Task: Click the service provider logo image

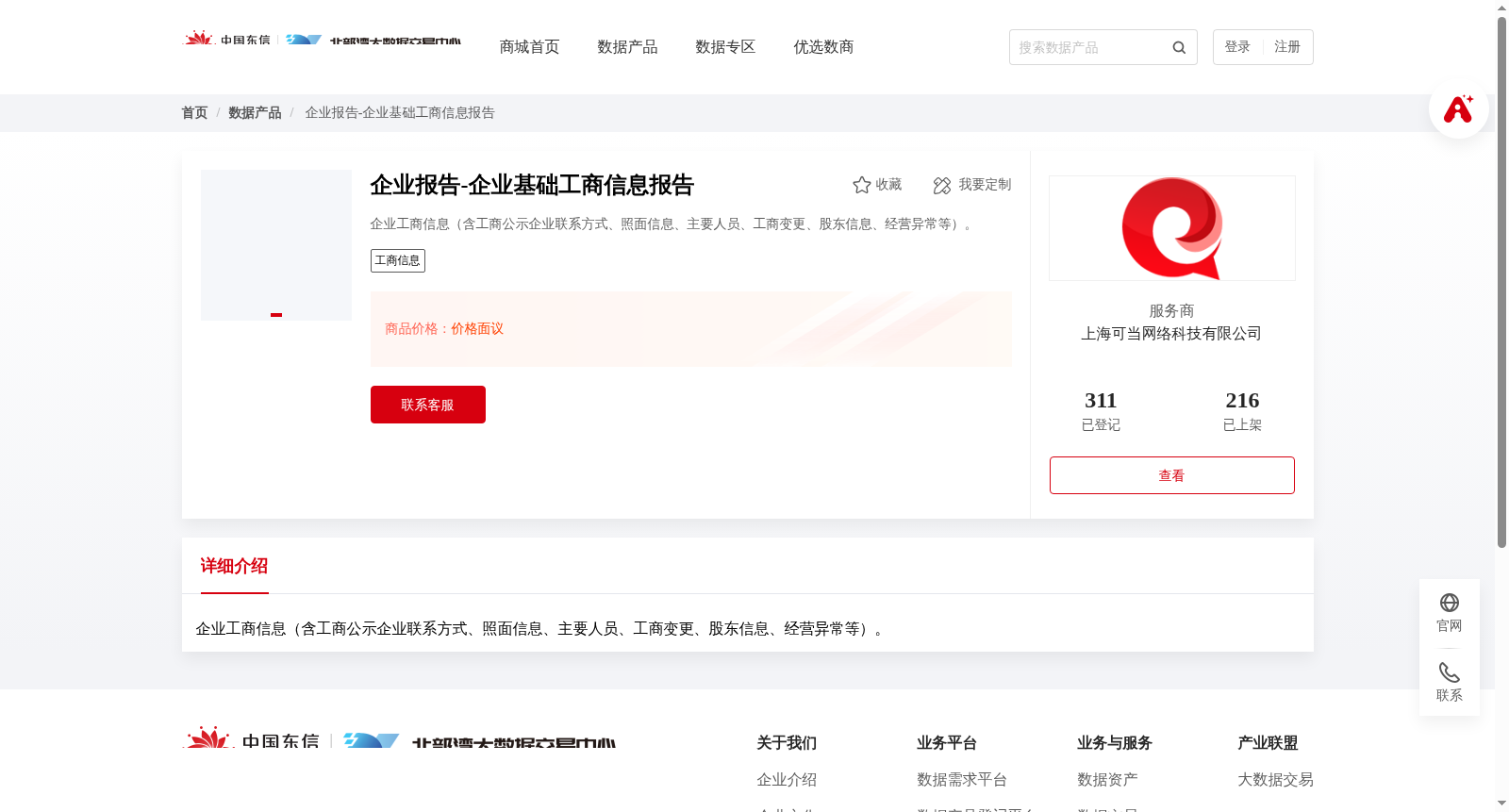Action: point(1172,228)
